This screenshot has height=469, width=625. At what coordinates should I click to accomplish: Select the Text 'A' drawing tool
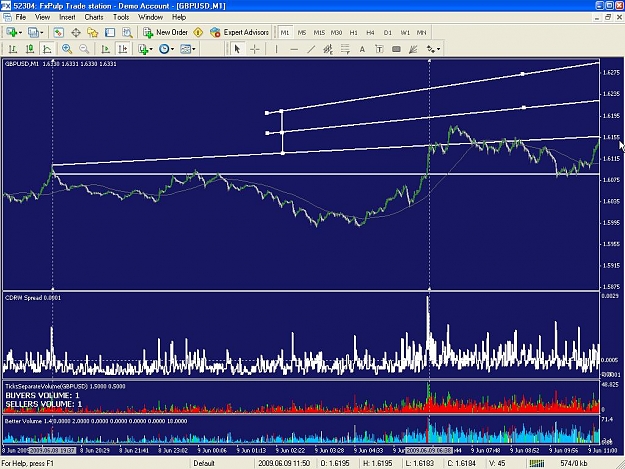362,49
